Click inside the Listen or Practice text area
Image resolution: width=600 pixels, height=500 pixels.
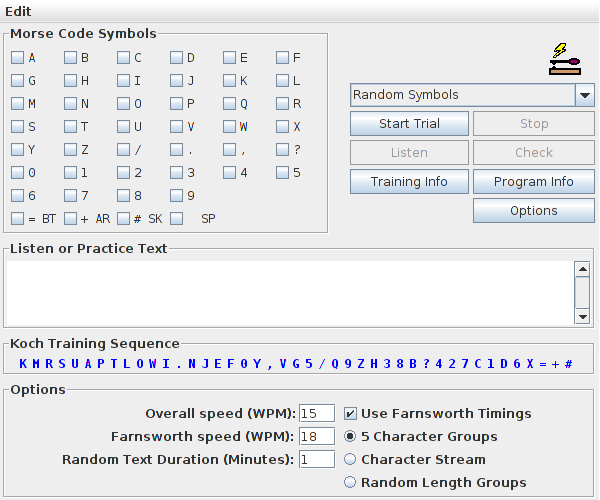click(290, 292)
